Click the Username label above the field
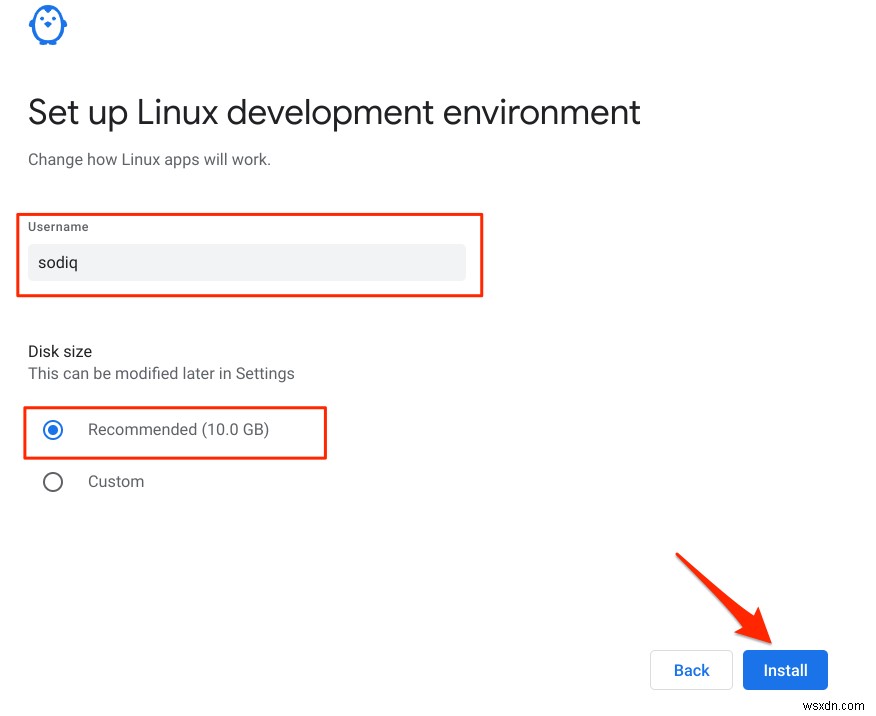The height and width of the screenshot is (716, 876). (58, 227)
